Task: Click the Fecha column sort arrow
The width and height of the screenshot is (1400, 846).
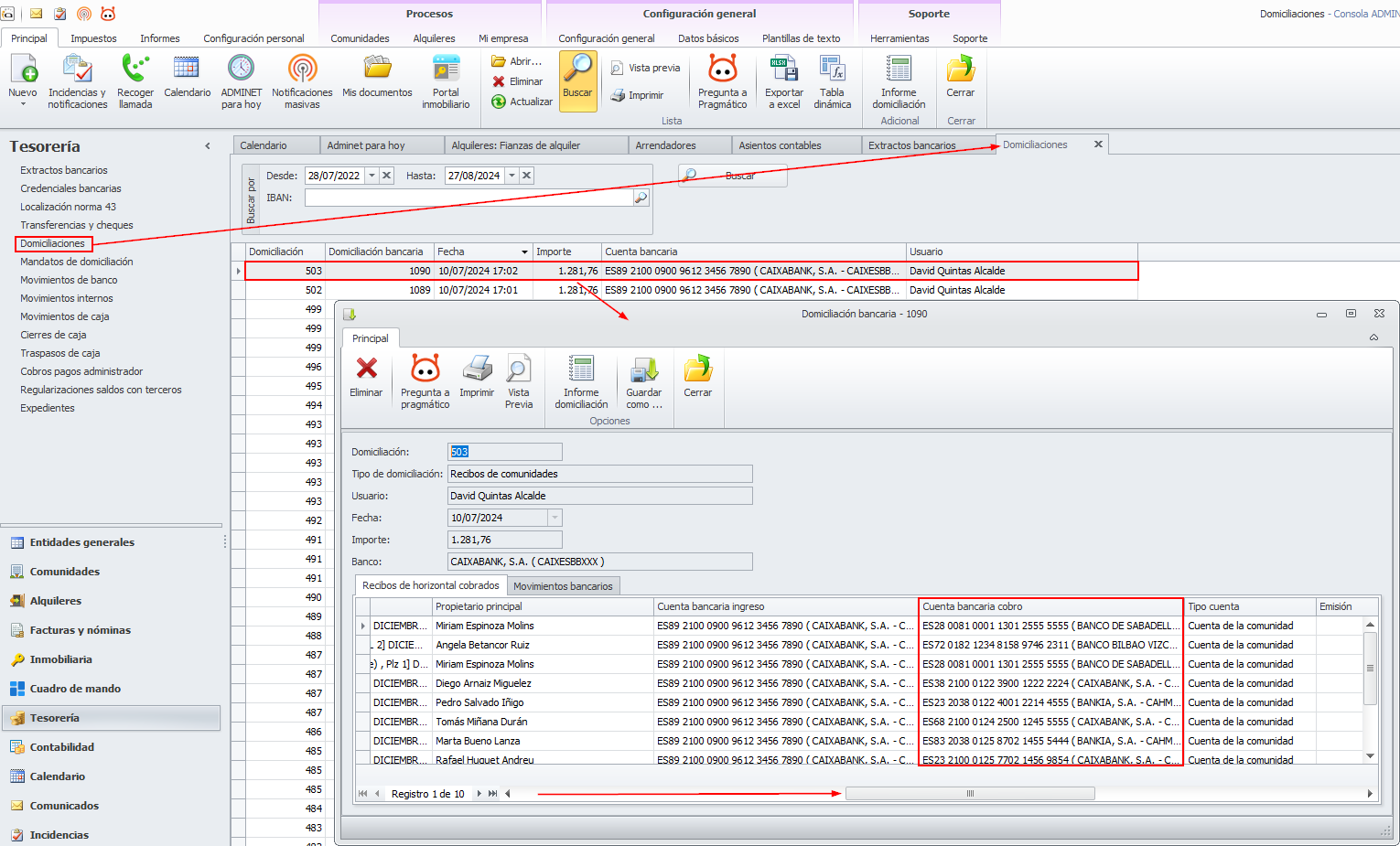Action: pyautogui.click(x=524, y=252)
